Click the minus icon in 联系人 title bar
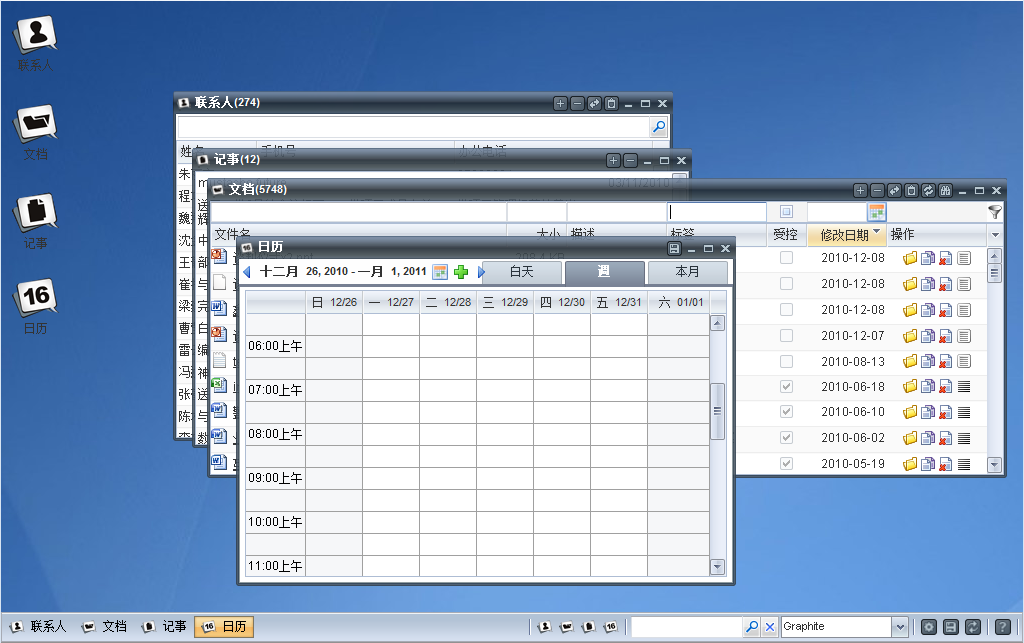Screen dimensions: 1024x643 [x=577, y=103]
